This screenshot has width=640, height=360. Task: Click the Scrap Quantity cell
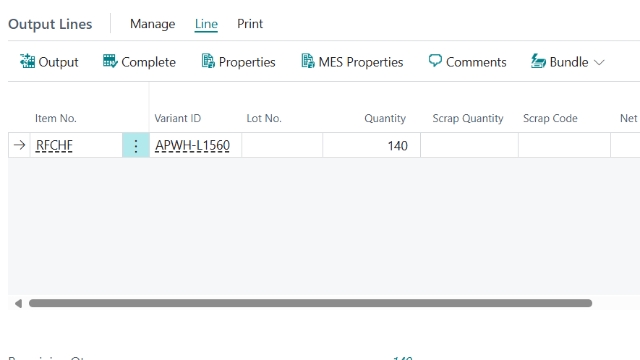(469, 145)
